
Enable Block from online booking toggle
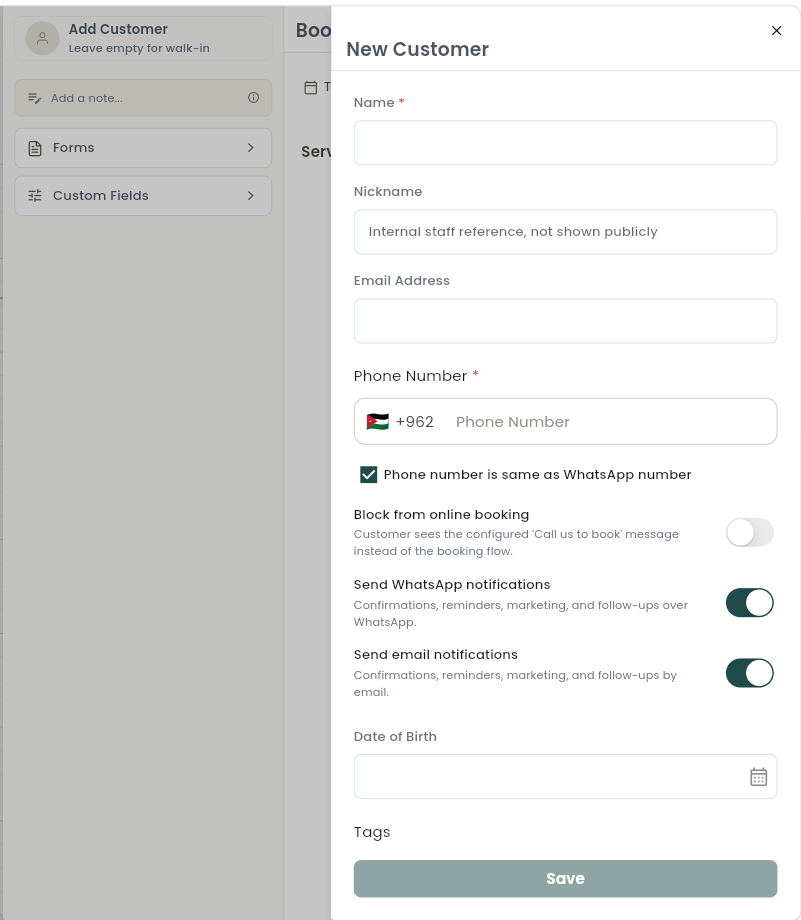click(x=749, y=532)
